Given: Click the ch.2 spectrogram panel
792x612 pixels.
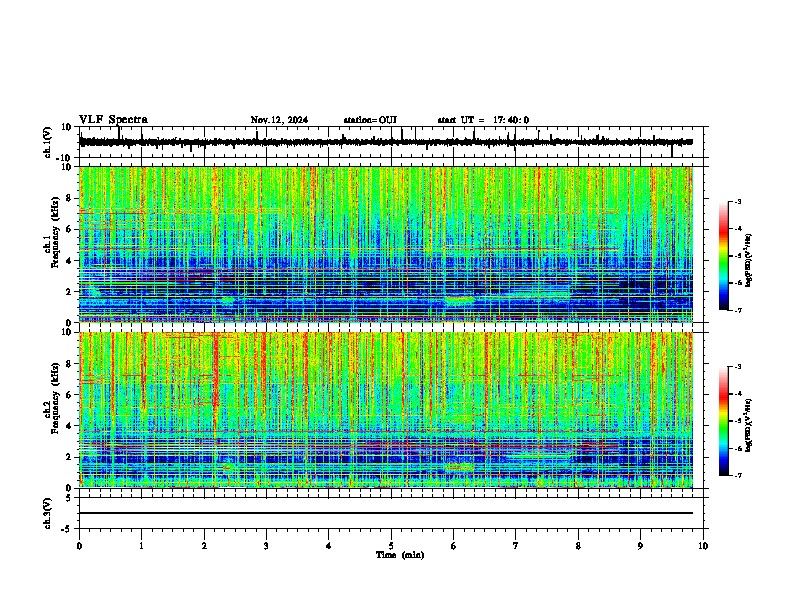Looking at the screenshot, I should (x=386, y=410).
